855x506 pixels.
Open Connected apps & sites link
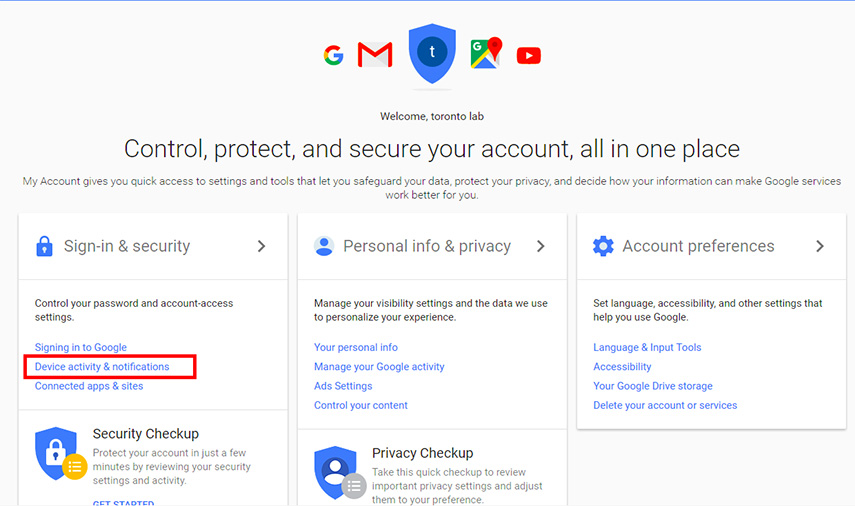(89, 386)
